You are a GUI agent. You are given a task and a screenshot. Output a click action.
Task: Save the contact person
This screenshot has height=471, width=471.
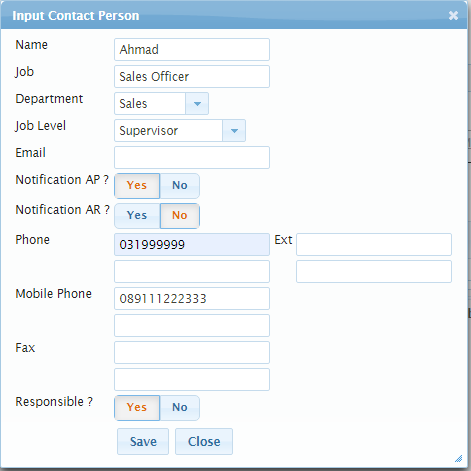tap(143, 442)
